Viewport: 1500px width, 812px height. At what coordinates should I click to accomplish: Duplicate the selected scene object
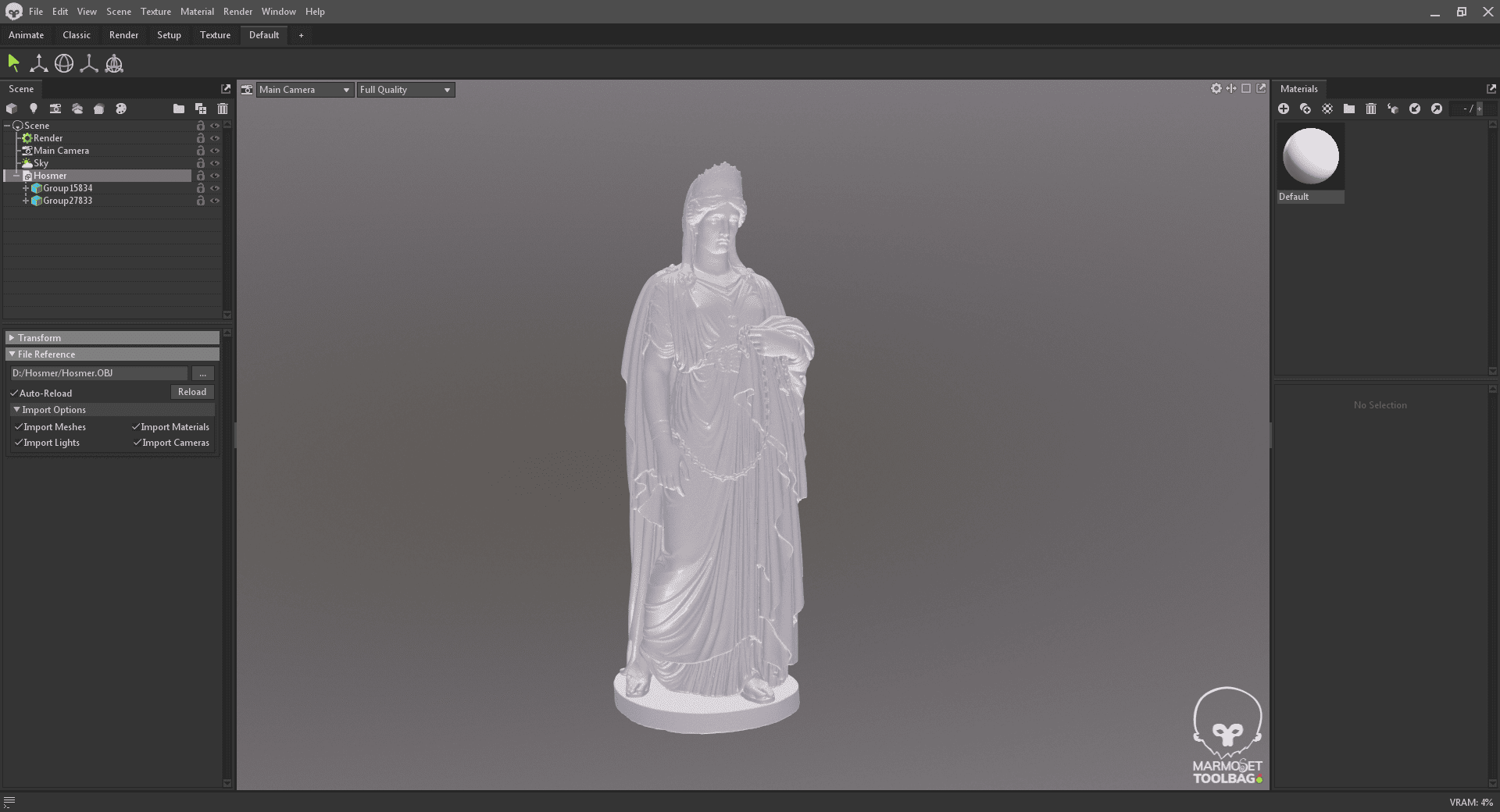click(201, 109)
